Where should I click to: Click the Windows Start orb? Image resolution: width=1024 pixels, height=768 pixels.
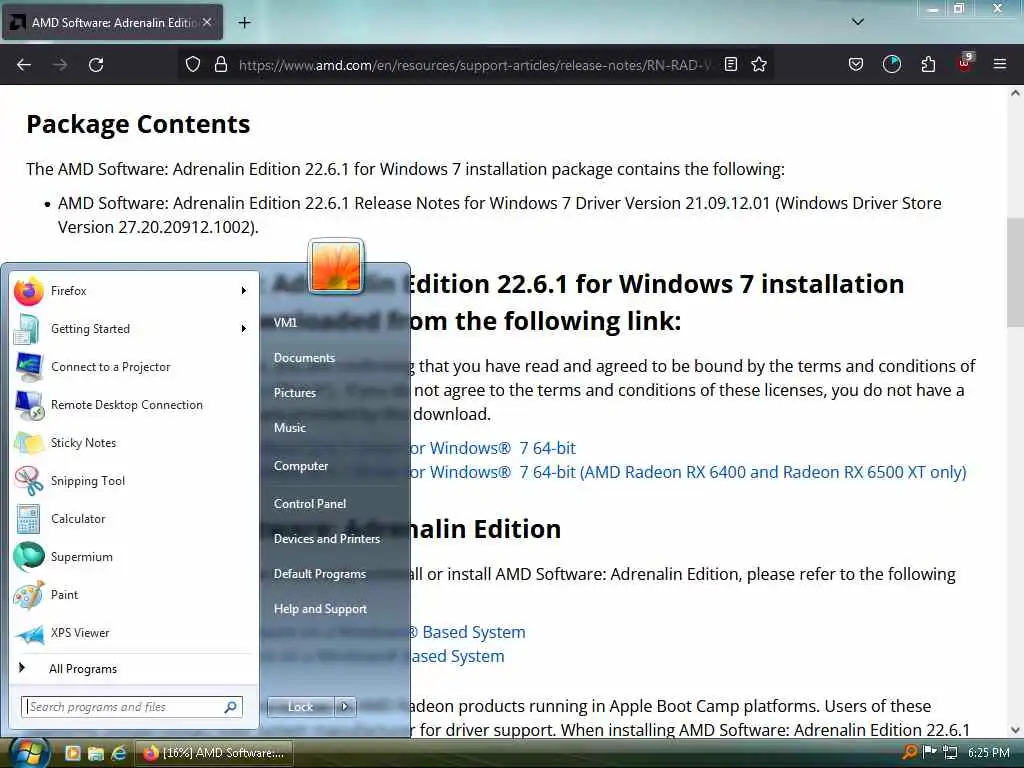point(29,753)
